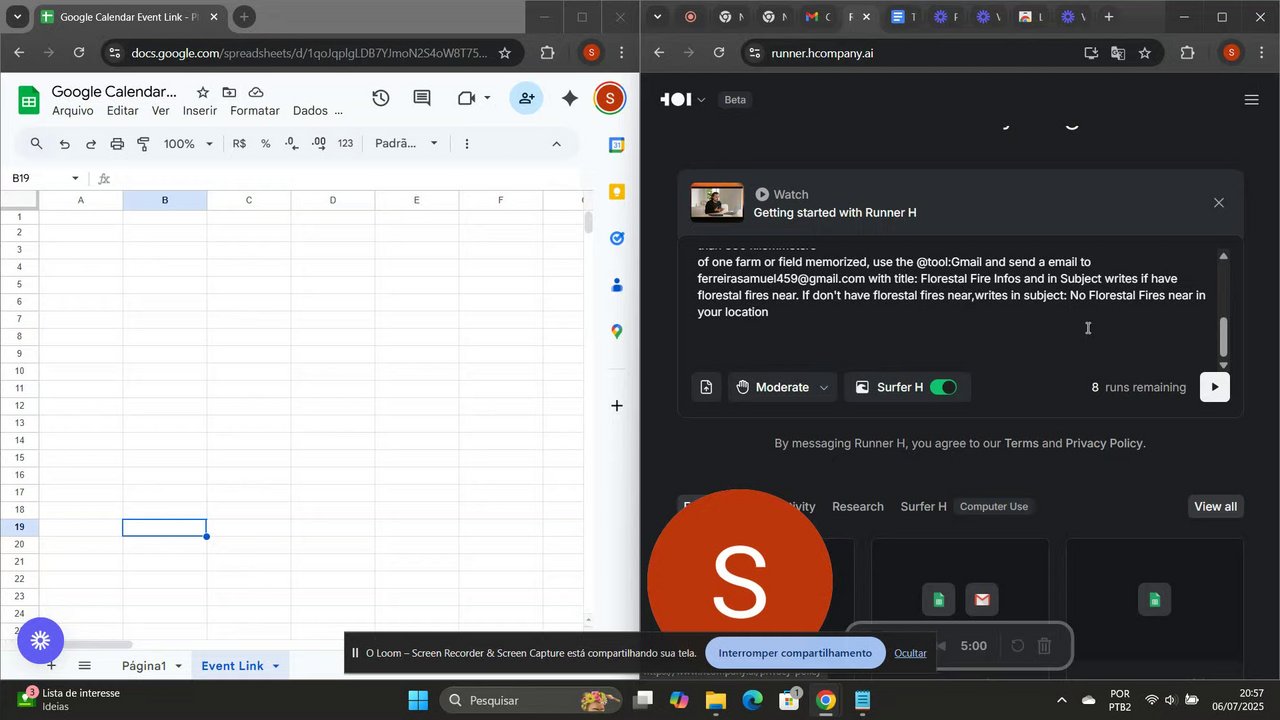Click View all examples button
This screenshot has height=720, width=1280.
pos(1215,507)
